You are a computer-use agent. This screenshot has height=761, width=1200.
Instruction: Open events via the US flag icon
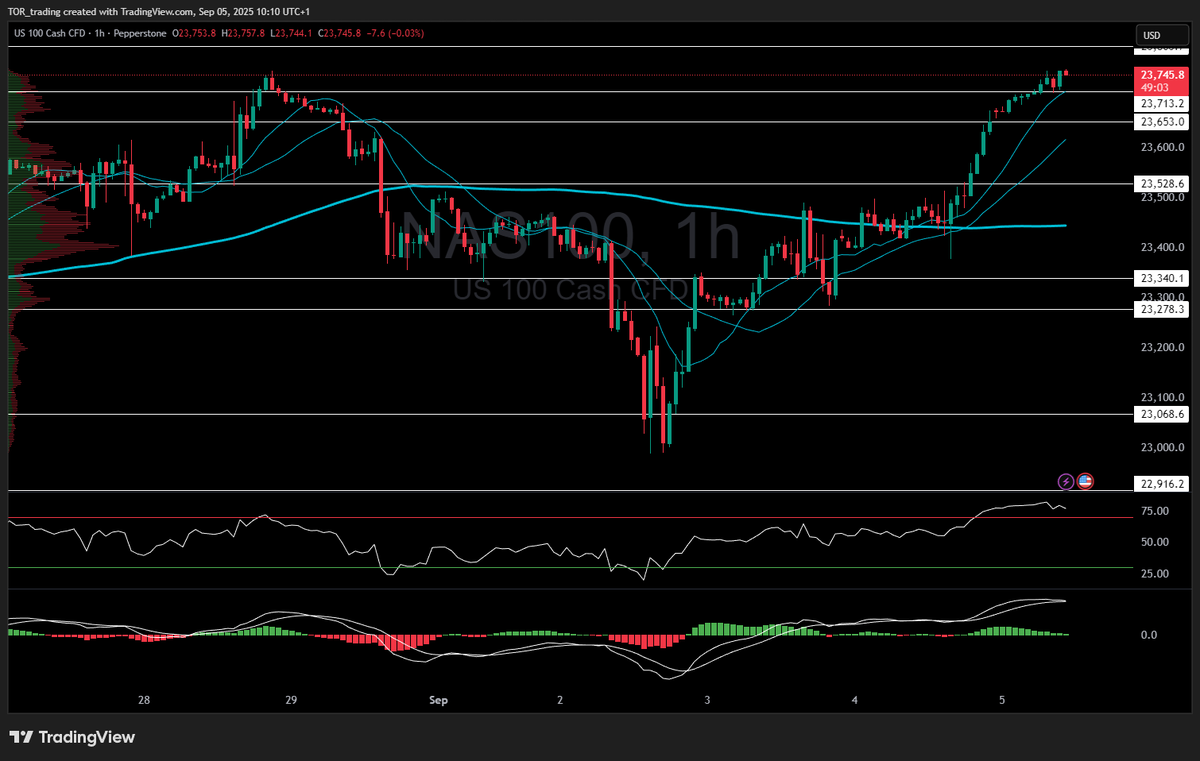click(1085, 482)
